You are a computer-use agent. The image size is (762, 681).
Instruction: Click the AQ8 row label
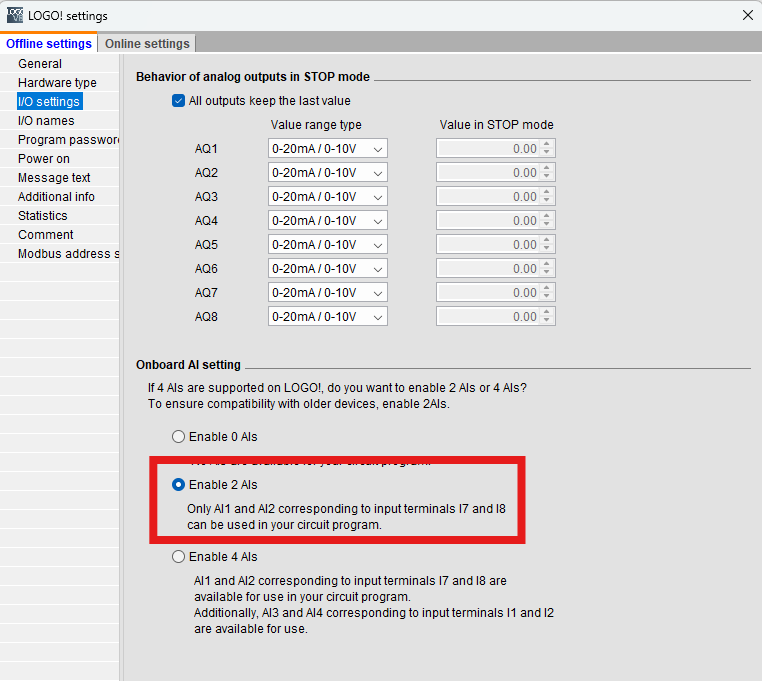pyautogui.click(x=206, y=317)
